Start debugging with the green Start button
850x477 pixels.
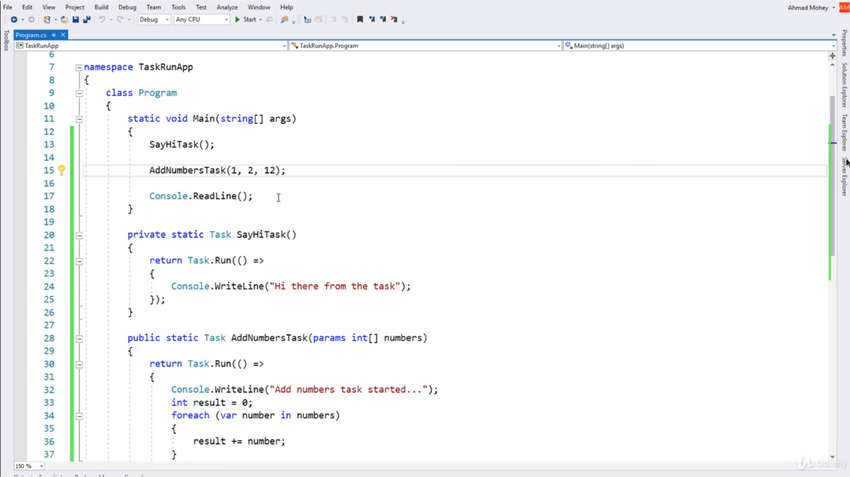(x=246, y=20)
